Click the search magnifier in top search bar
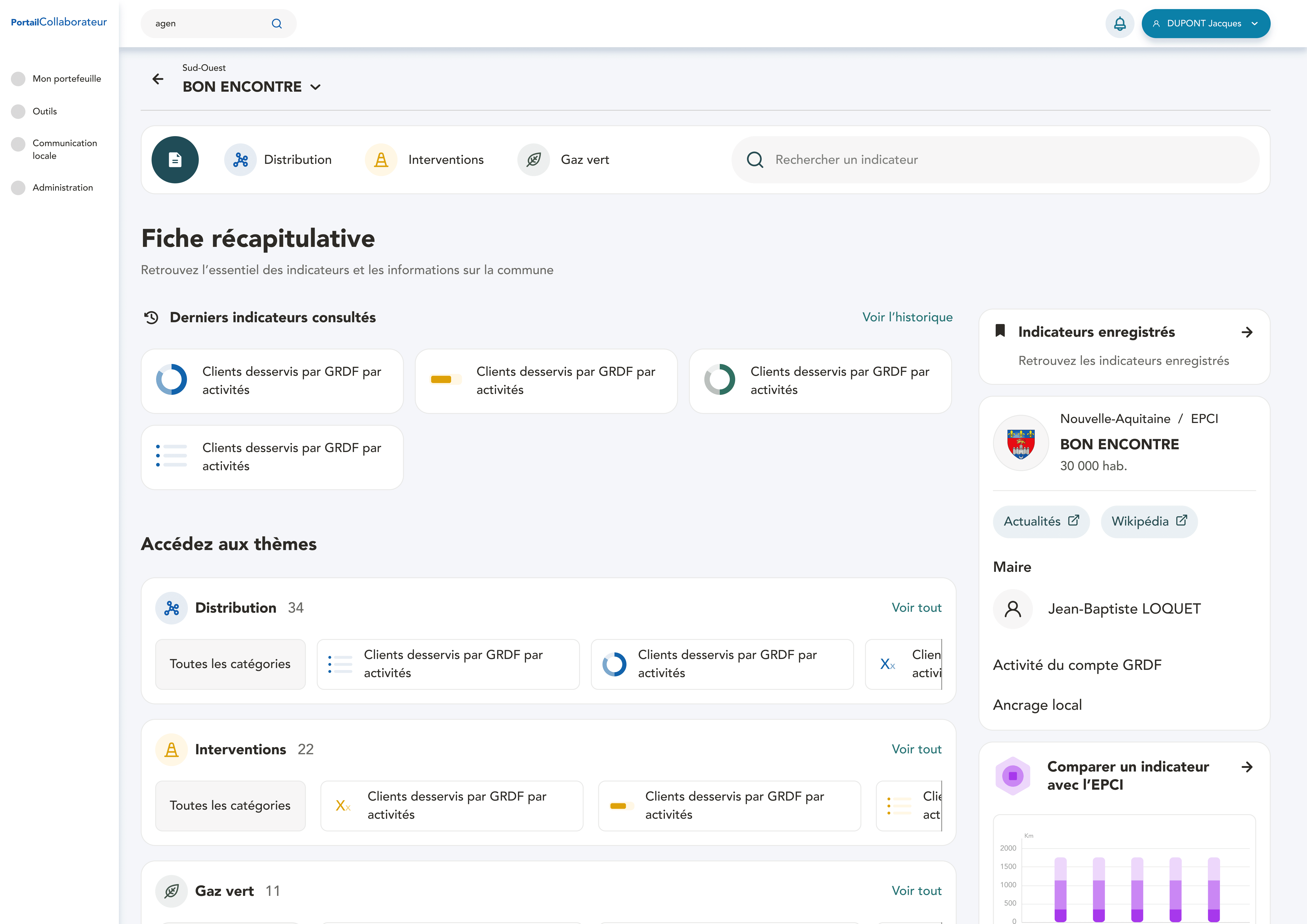Image resolution: width=1307 pixels, height=924 pixels. (x=277, y=23)
